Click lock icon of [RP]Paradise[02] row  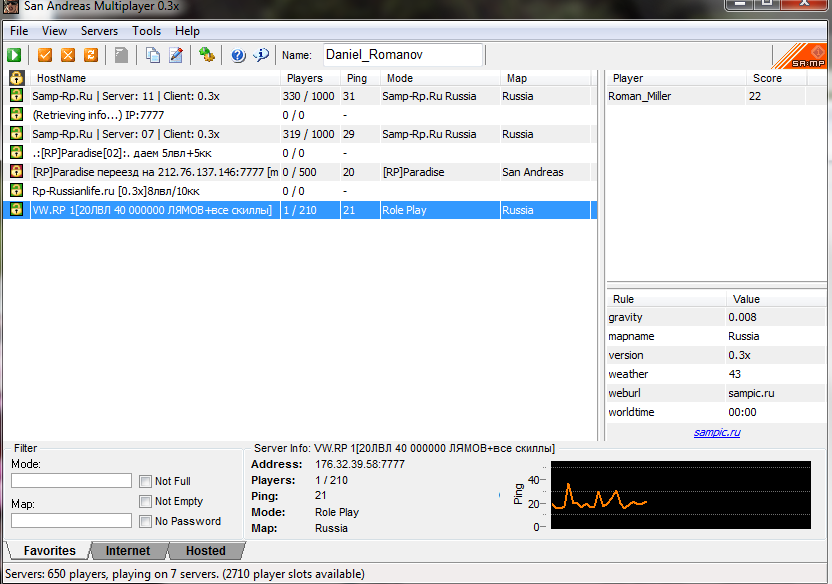[16, 153]
